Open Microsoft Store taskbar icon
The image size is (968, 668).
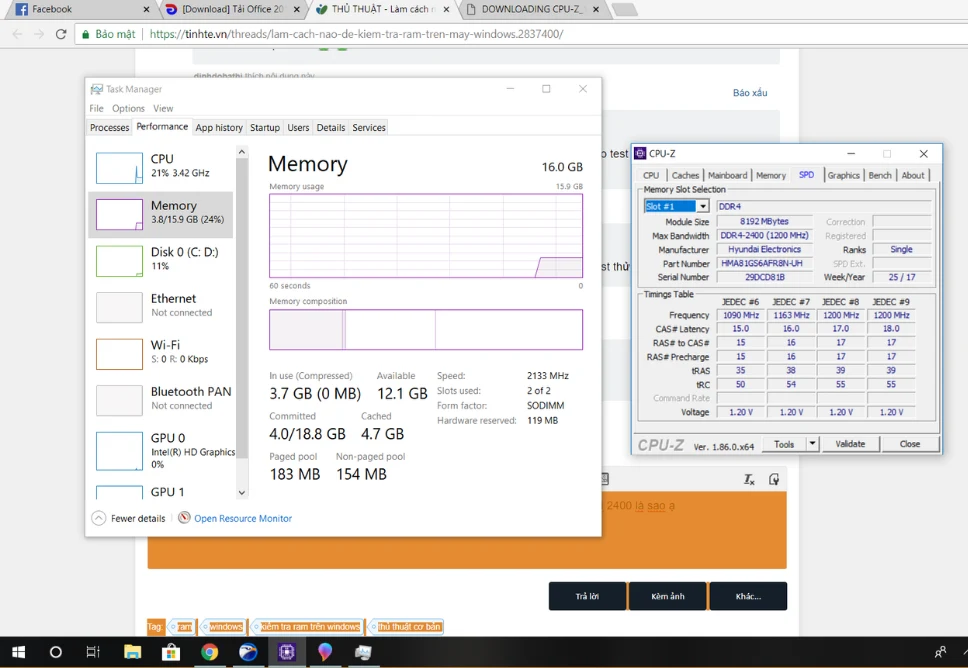point(171,652)
